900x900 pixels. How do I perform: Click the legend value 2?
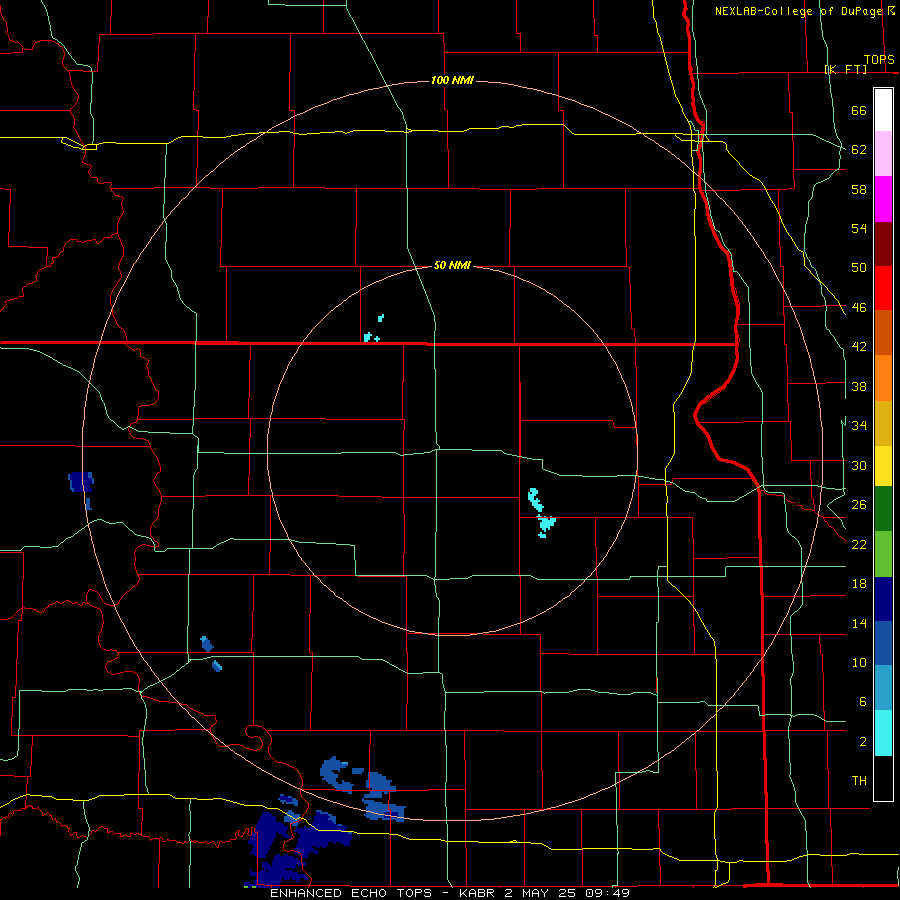click(862, 742)
